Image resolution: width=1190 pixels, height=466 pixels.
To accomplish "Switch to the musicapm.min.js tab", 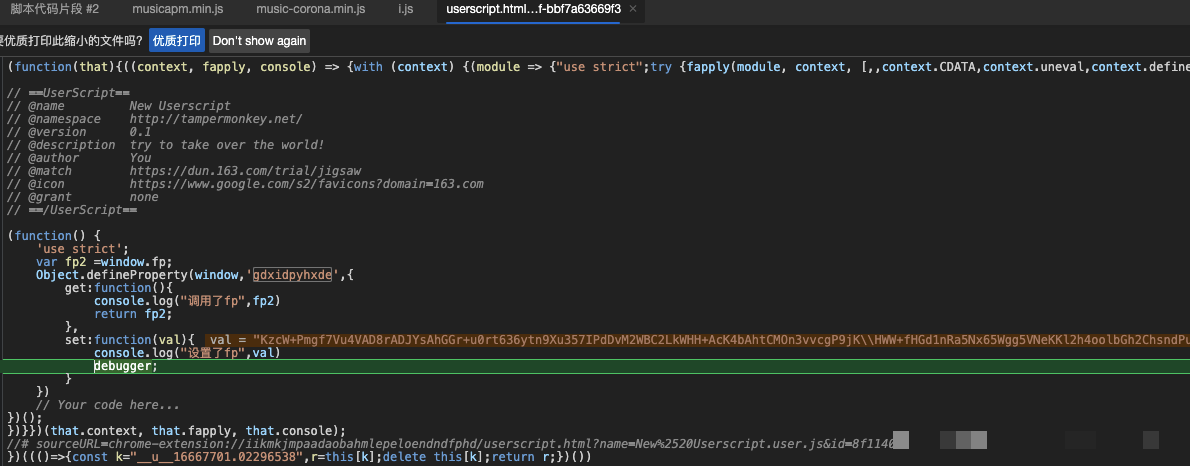I will [177, 9].
